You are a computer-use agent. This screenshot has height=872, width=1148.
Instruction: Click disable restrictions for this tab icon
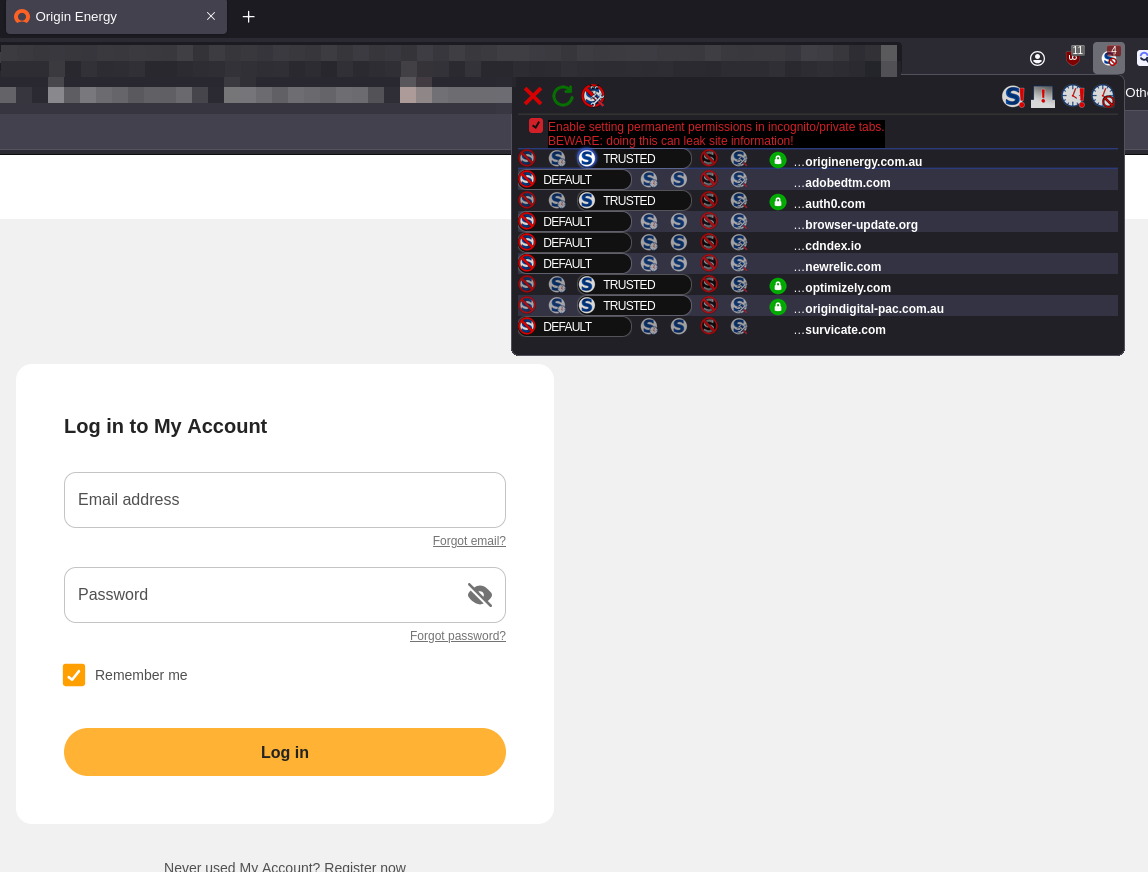[x=1043, y=96]
